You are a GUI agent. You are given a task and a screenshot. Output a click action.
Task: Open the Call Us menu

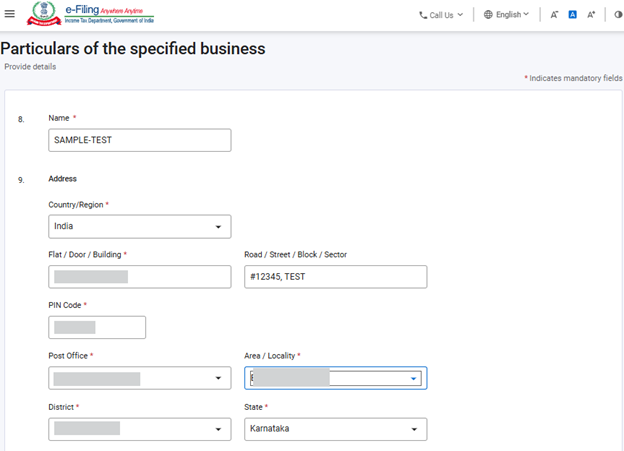pyautogui.click(x=441, y=15)
